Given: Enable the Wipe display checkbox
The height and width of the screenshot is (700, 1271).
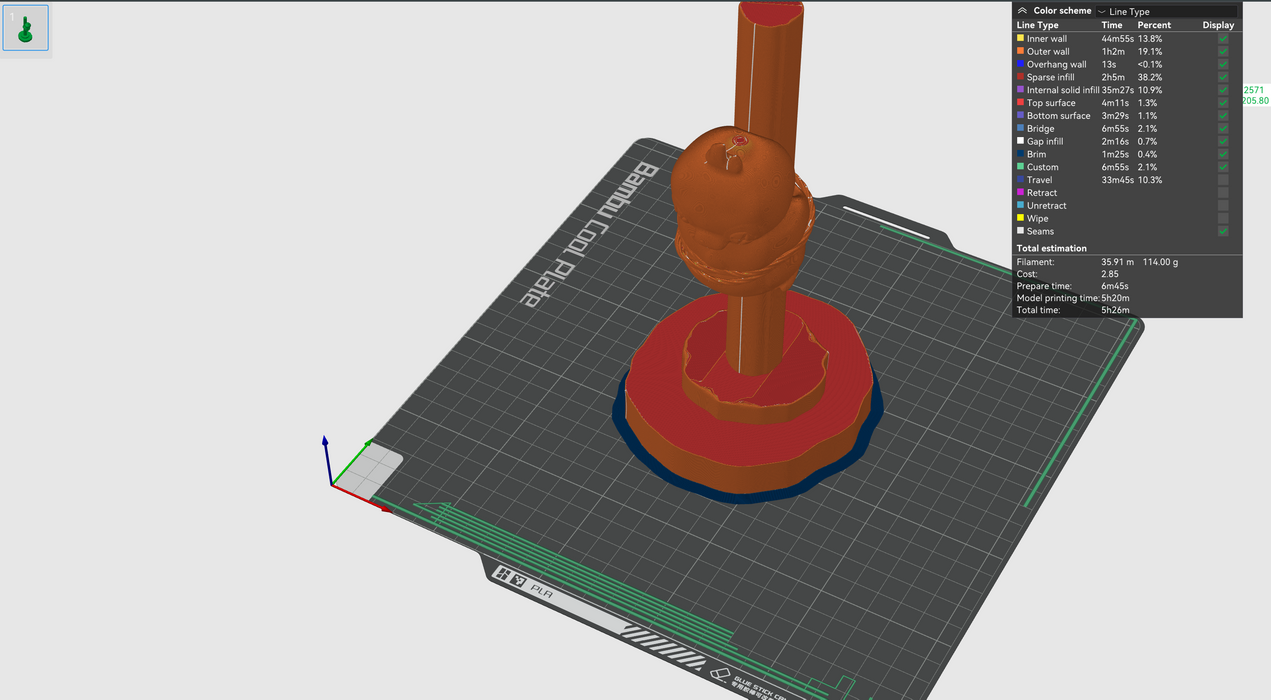Looking at the screenshot, I should pyautogui.click(x=1222, y=218).
